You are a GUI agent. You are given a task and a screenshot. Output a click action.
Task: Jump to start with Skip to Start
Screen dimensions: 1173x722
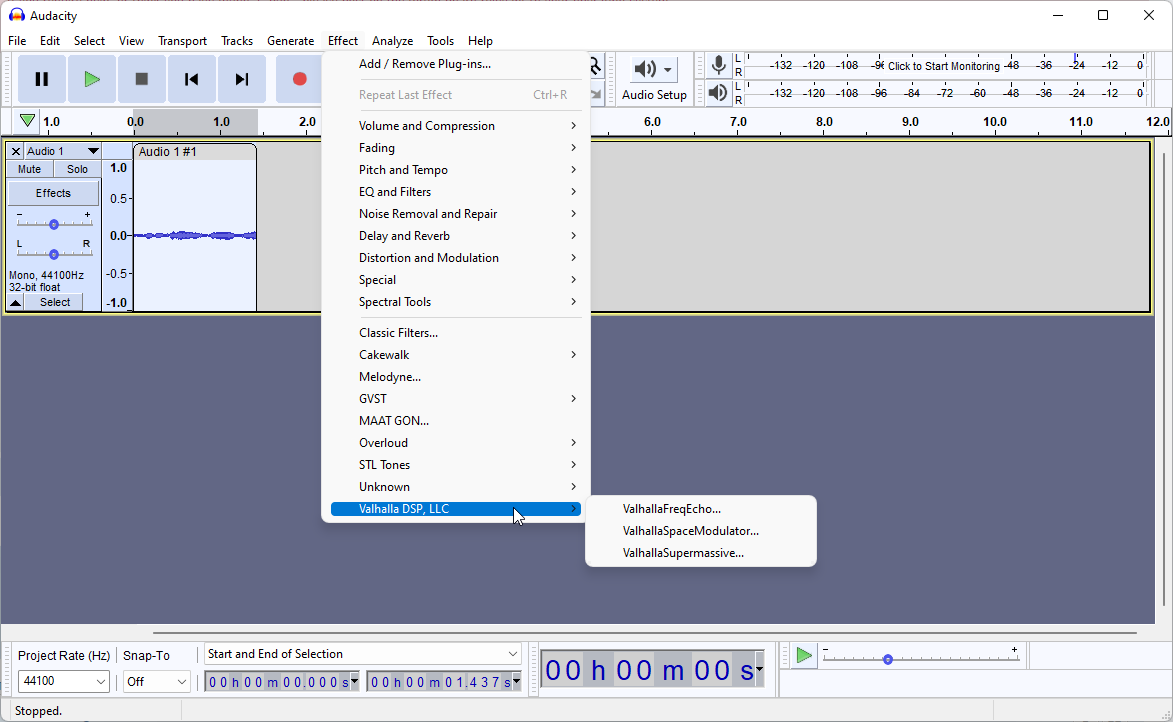point(192,78)
